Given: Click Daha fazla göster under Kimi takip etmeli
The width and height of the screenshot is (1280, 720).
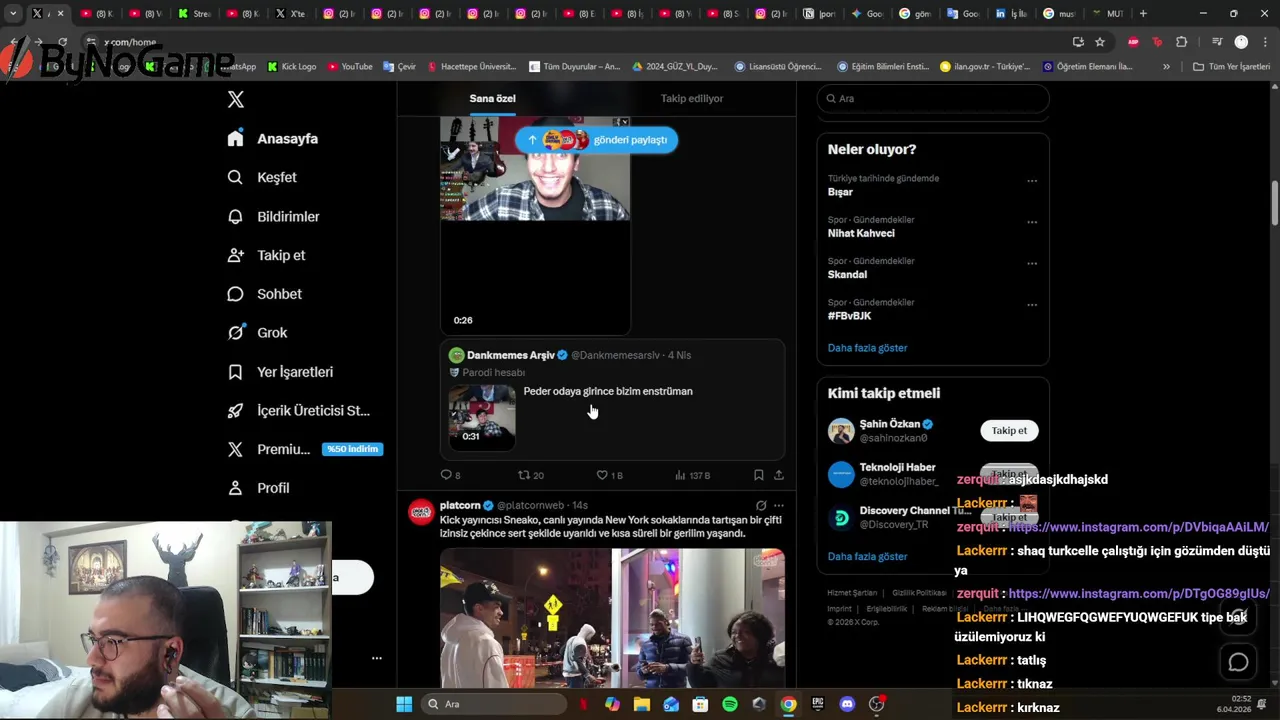Looking at the screenshot, I should (867, 556).
